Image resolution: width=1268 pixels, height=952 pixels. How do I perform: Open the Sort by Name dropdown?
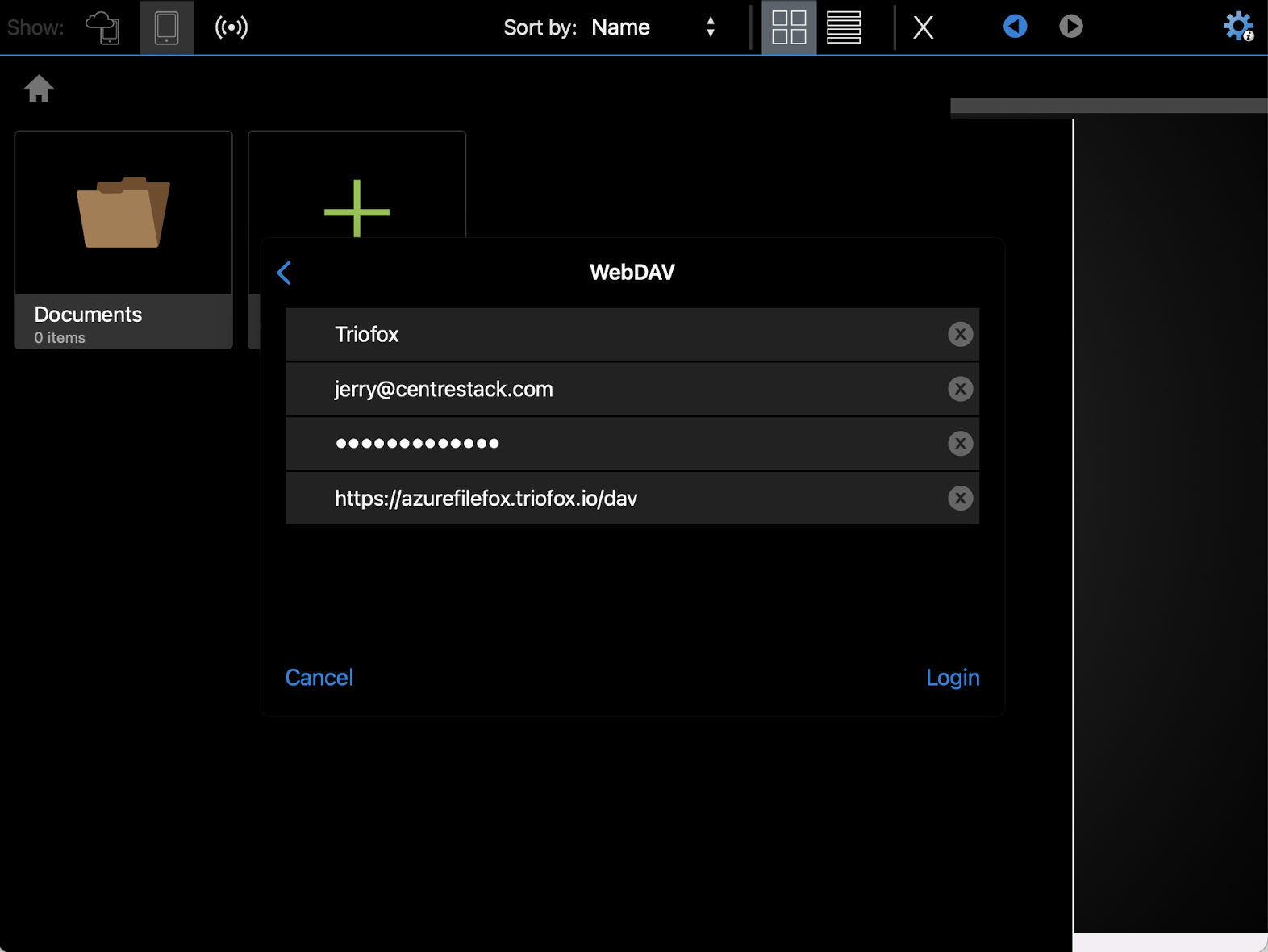click(x=653, y=27)
